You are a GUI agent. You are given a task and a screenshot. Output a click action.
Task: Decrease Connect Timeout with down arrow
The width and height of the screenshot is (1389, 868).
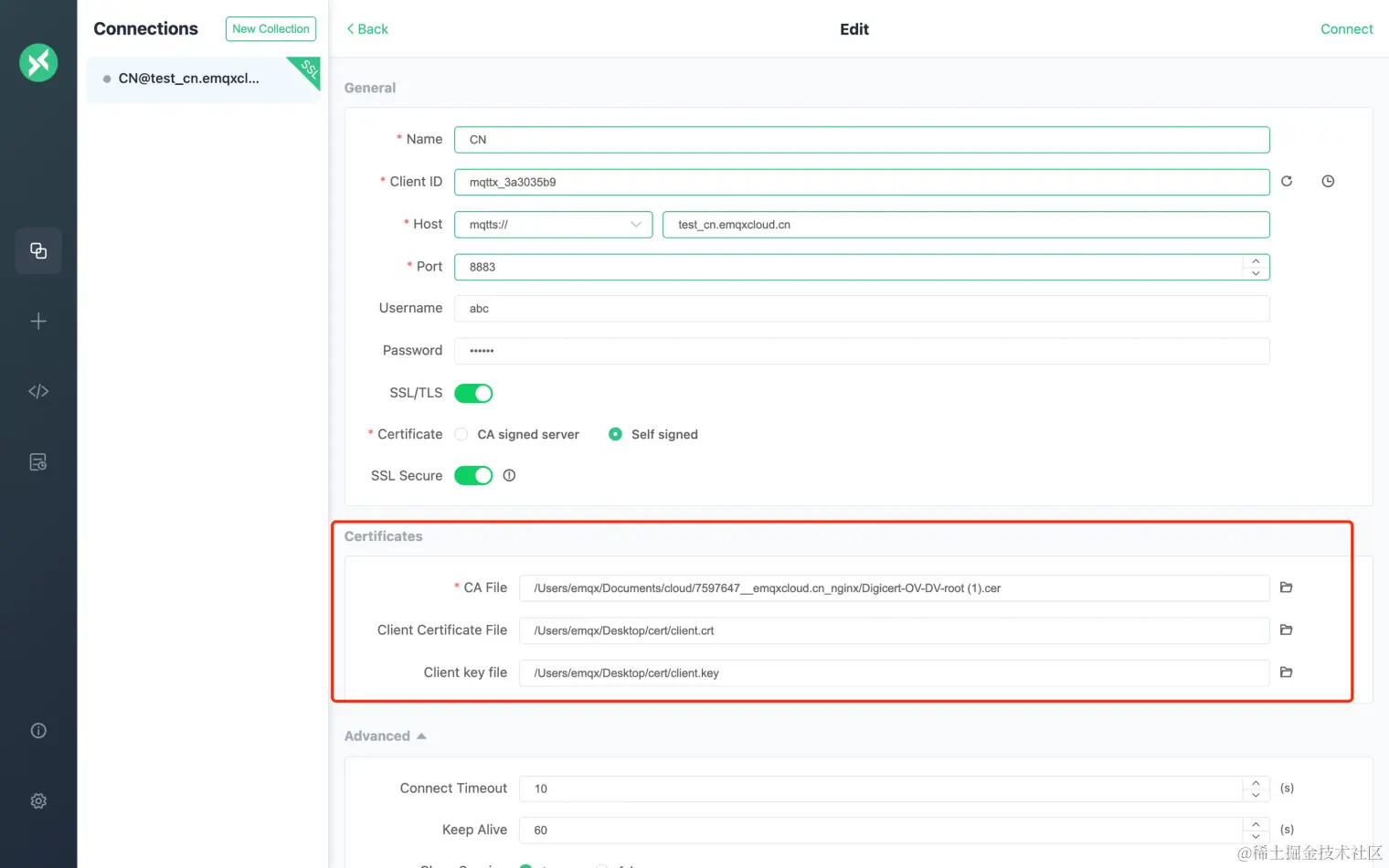point(1256,795)
